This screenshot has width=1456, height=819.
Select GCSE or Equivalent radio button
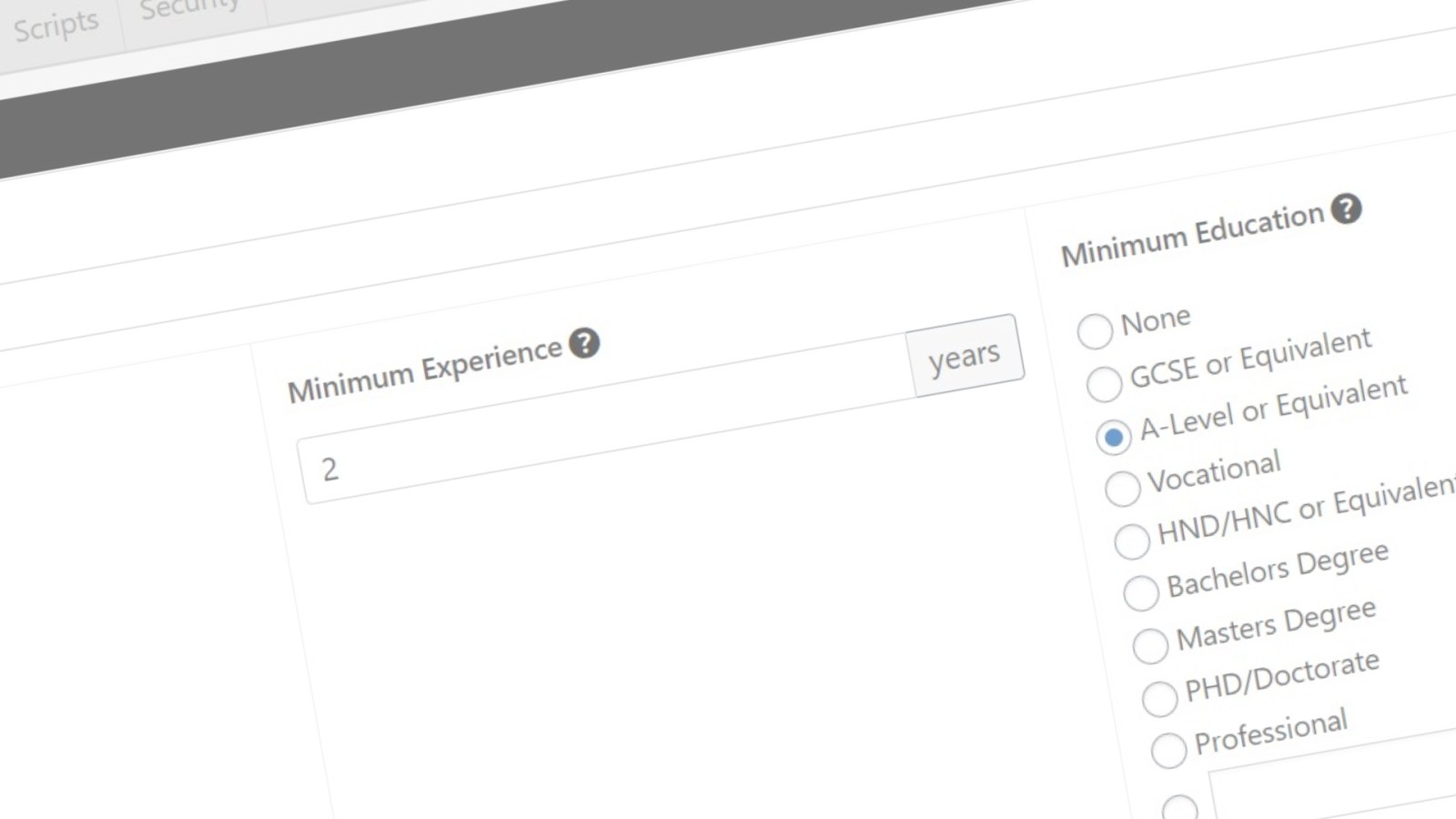click(1104, 384)
